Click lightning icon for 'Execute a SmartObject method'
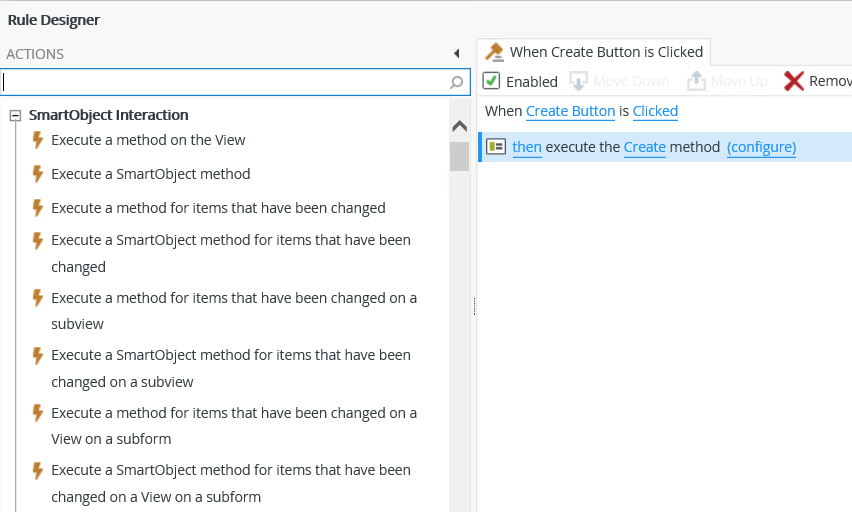852x512 pixels. pos(38,174)
